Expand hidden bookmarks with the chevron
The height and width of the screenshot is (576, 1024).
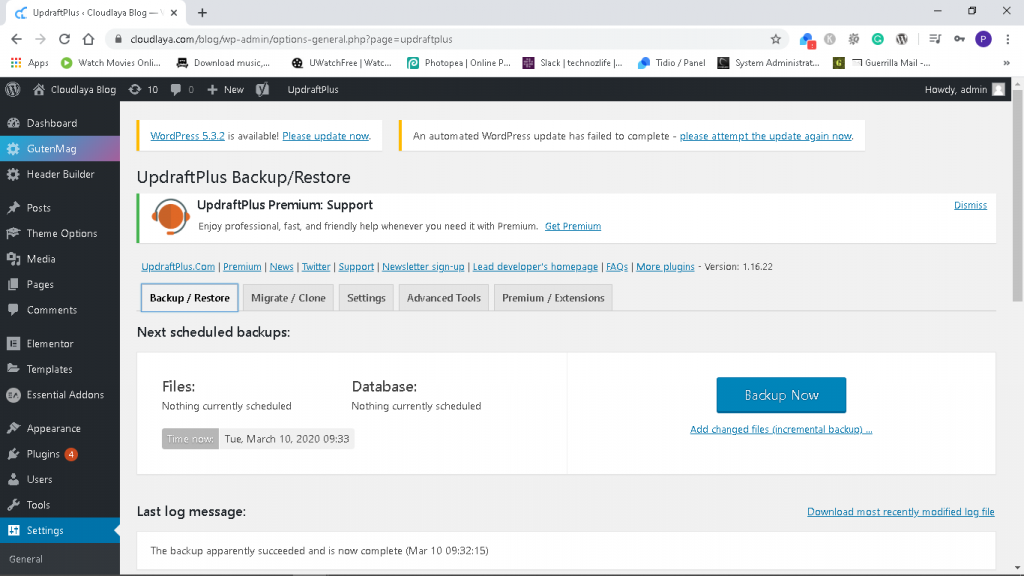click(1006, 63)
